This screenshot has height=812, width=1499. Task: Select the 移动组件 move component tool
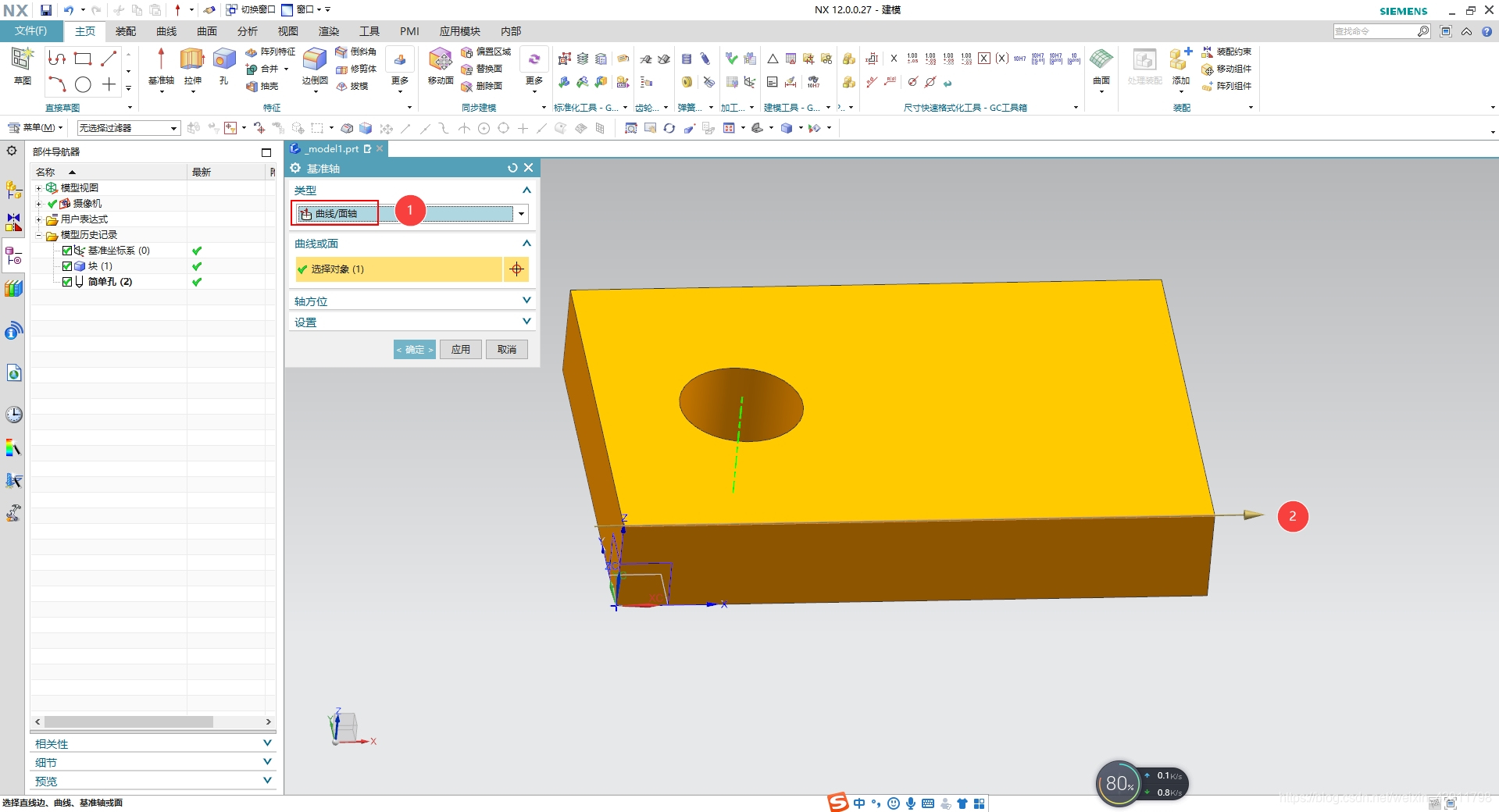[1226, 69]
